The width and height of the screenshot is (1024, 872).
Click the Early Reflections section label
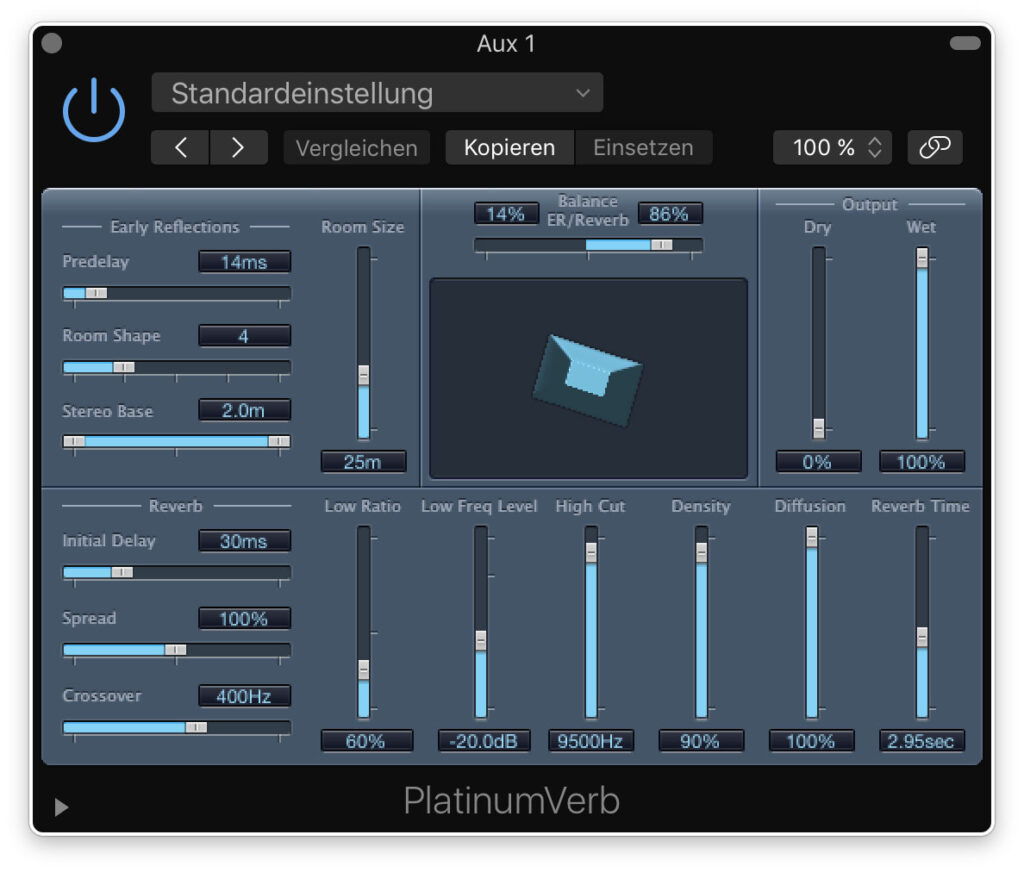click(x=175, y=227)
